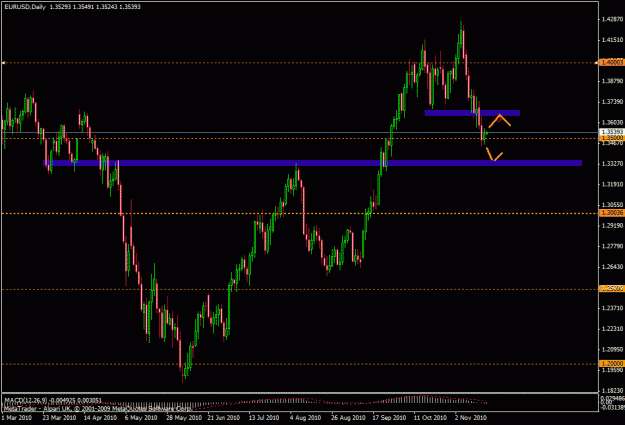Click the 6 May 2010 date label
This screenshot has width=625, height=425.
pos(141,418)
